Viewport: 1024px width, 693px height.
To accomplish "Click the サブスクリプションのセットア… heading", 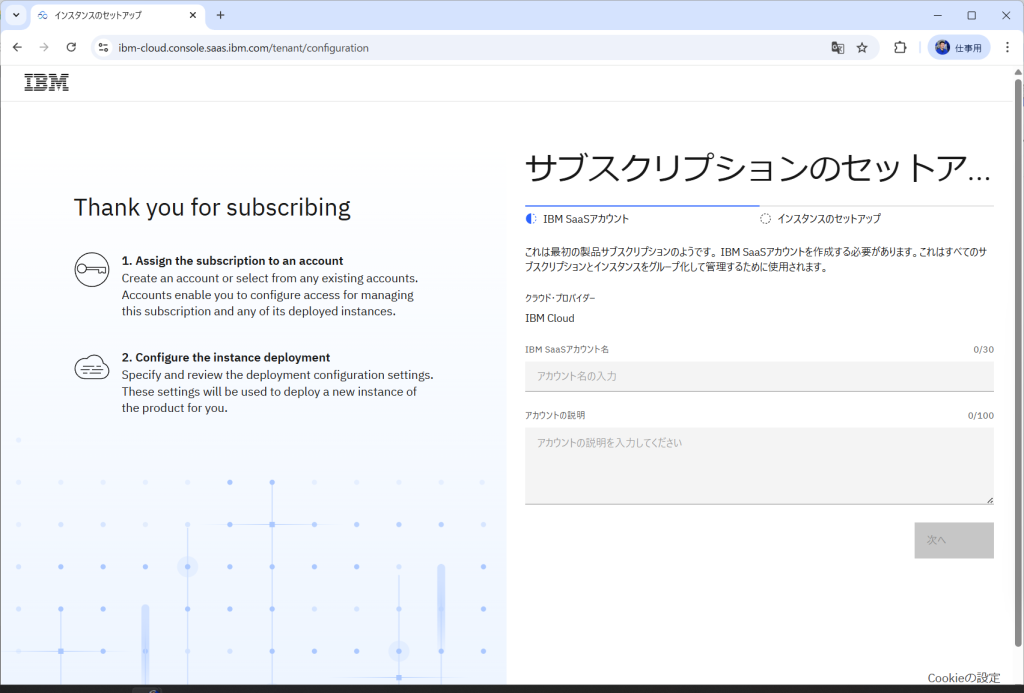I will coord(758,168).
